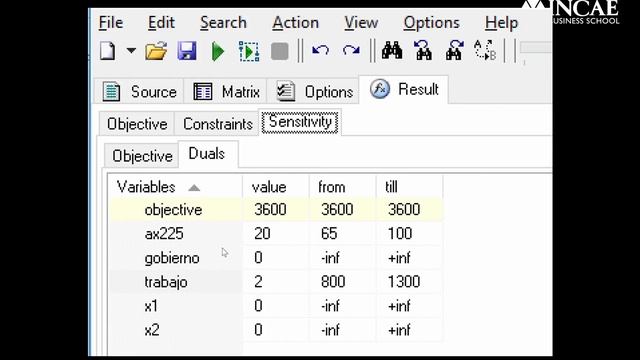Viewport: 640px width, 360px height.
Task: Click the Find binoculars icon
Action: click(392, 51)
